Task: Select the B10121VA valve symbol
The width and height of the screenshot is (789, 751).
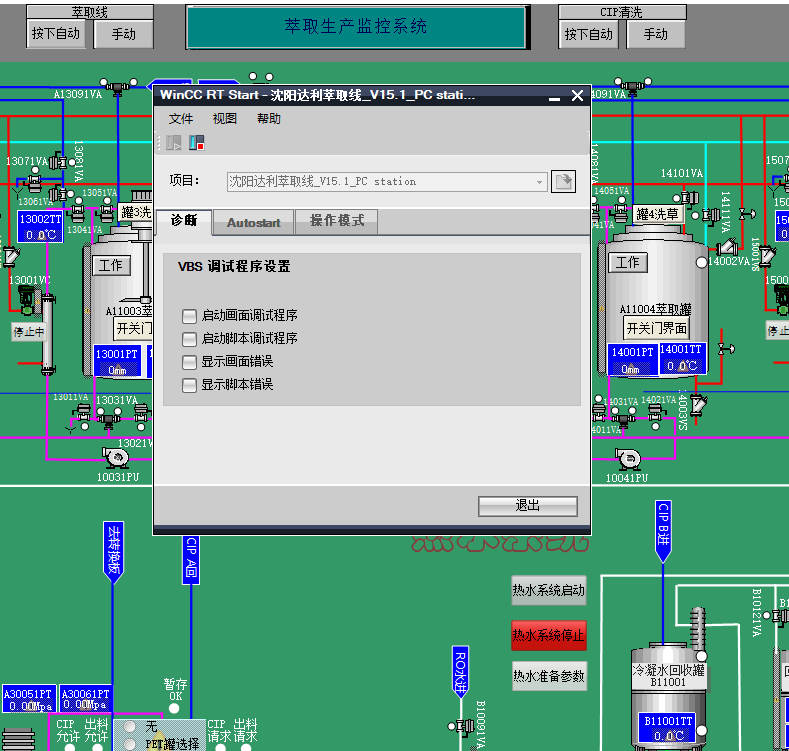Action: pyautogui.click(x=780, y=616)
